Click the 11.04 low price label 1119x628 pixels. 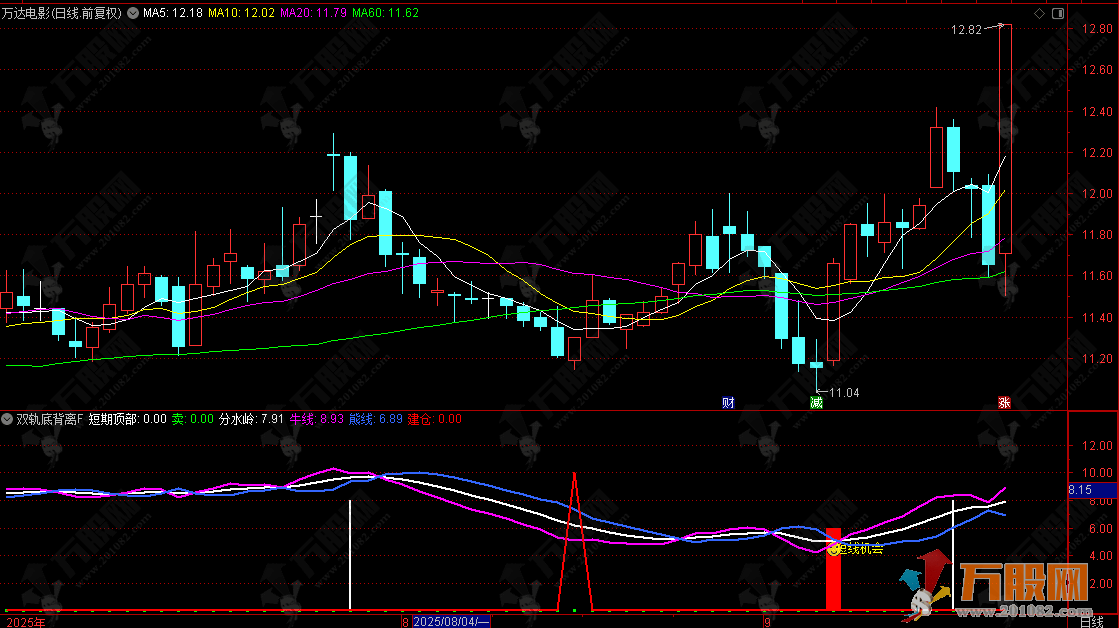[844, 392]
